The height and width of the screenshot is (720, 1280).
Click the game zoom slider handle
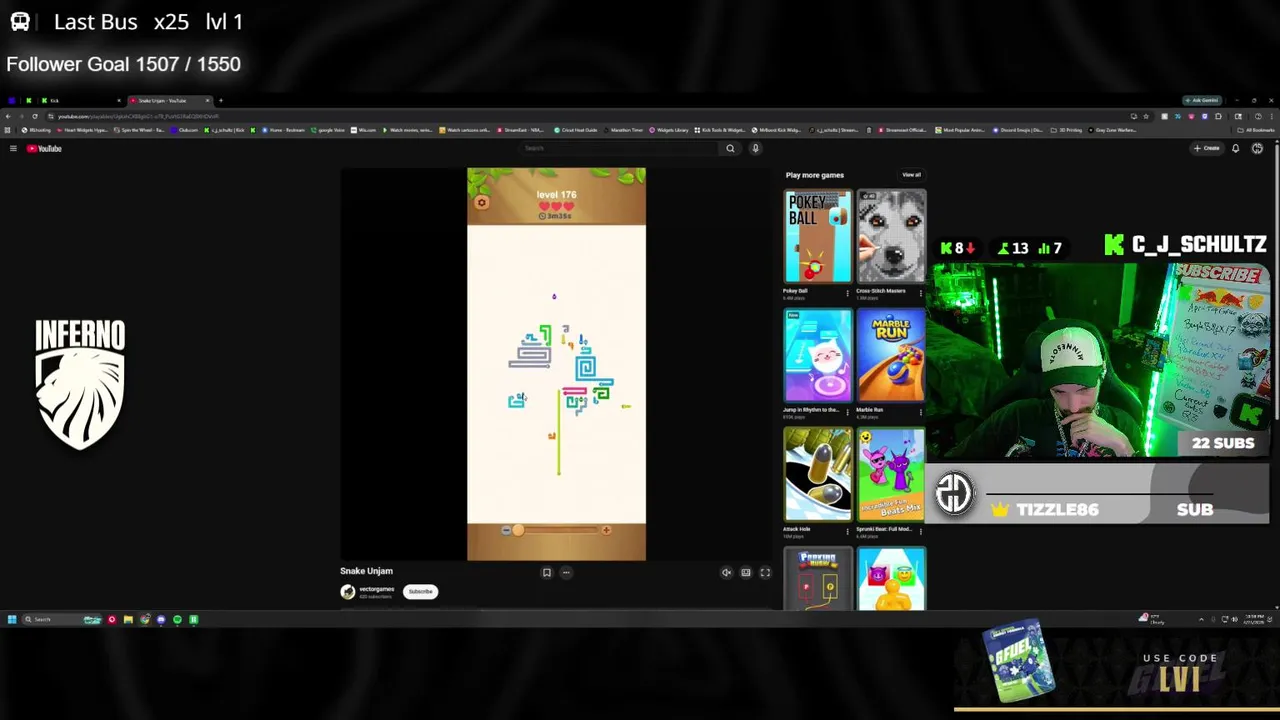click(x=517, y=530)
